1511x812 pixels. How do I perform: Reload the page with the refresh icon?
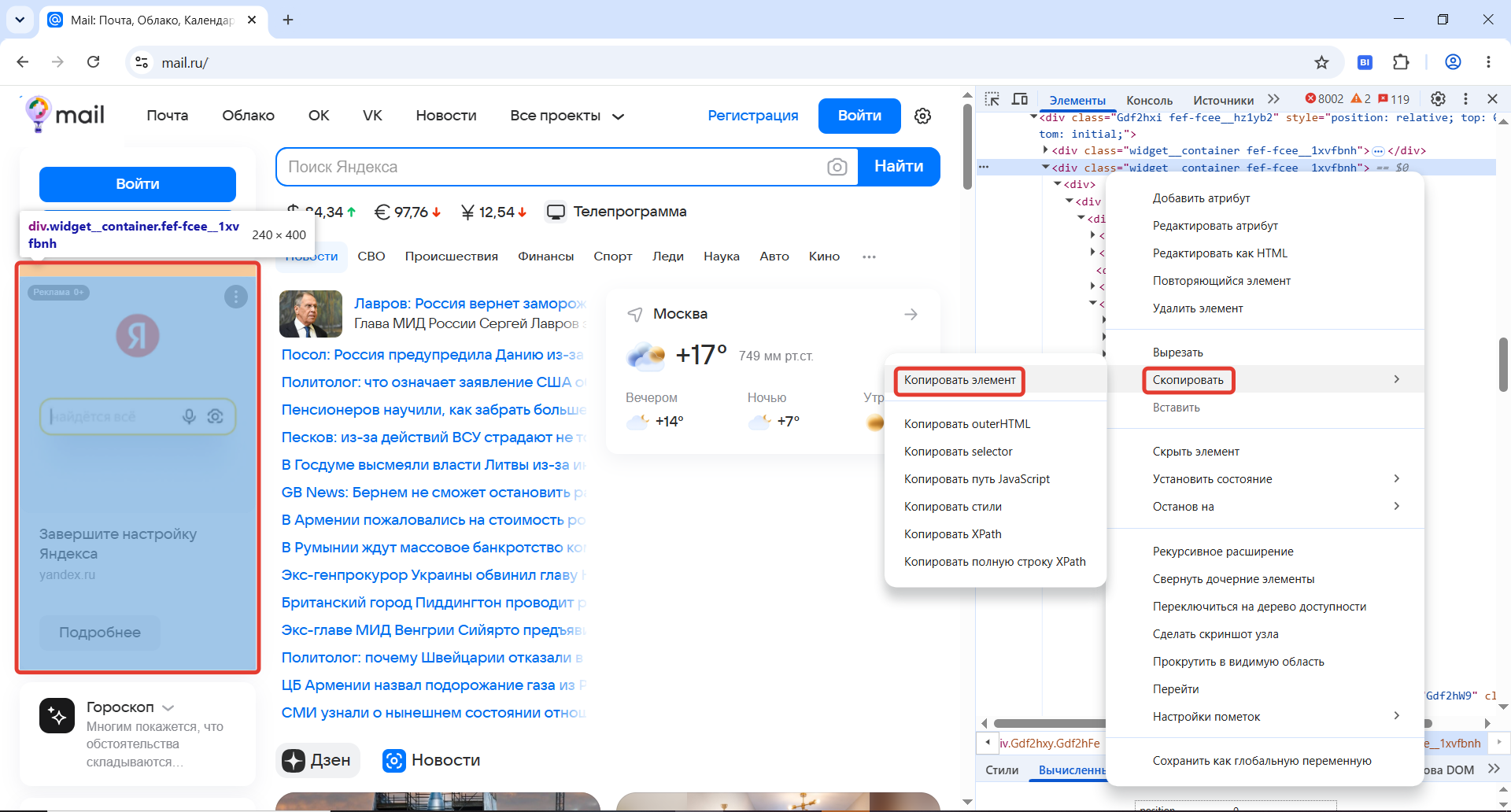93,62
